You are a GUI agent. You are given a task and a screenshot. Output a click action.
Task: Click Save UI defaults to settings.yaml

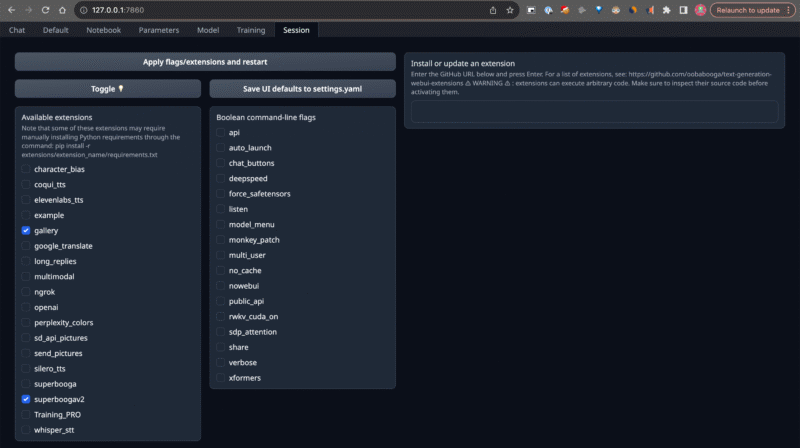(x=302, y=89)
